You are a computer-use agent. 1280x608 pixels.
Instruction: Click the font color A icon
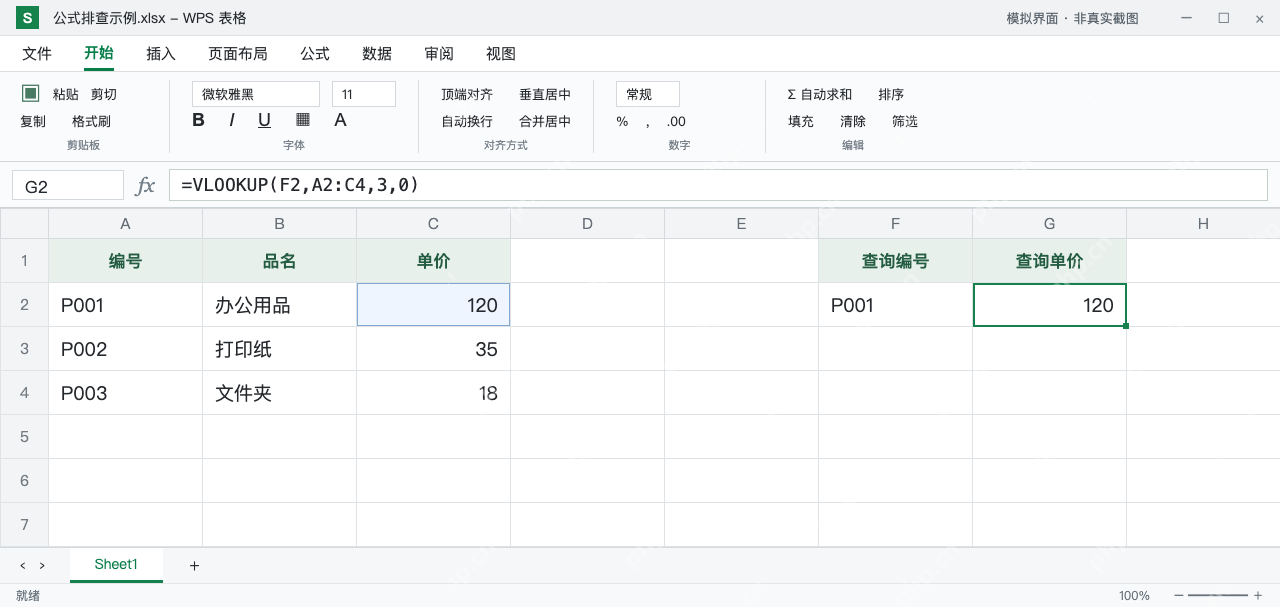tap(340, 120)
